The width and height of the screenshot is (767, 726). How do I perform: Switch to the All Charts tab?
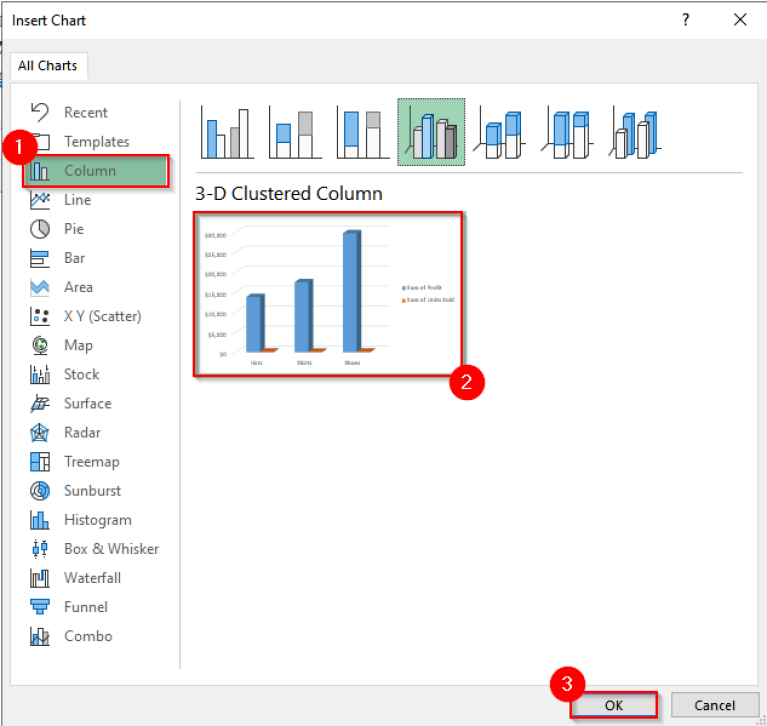point(48,66)
